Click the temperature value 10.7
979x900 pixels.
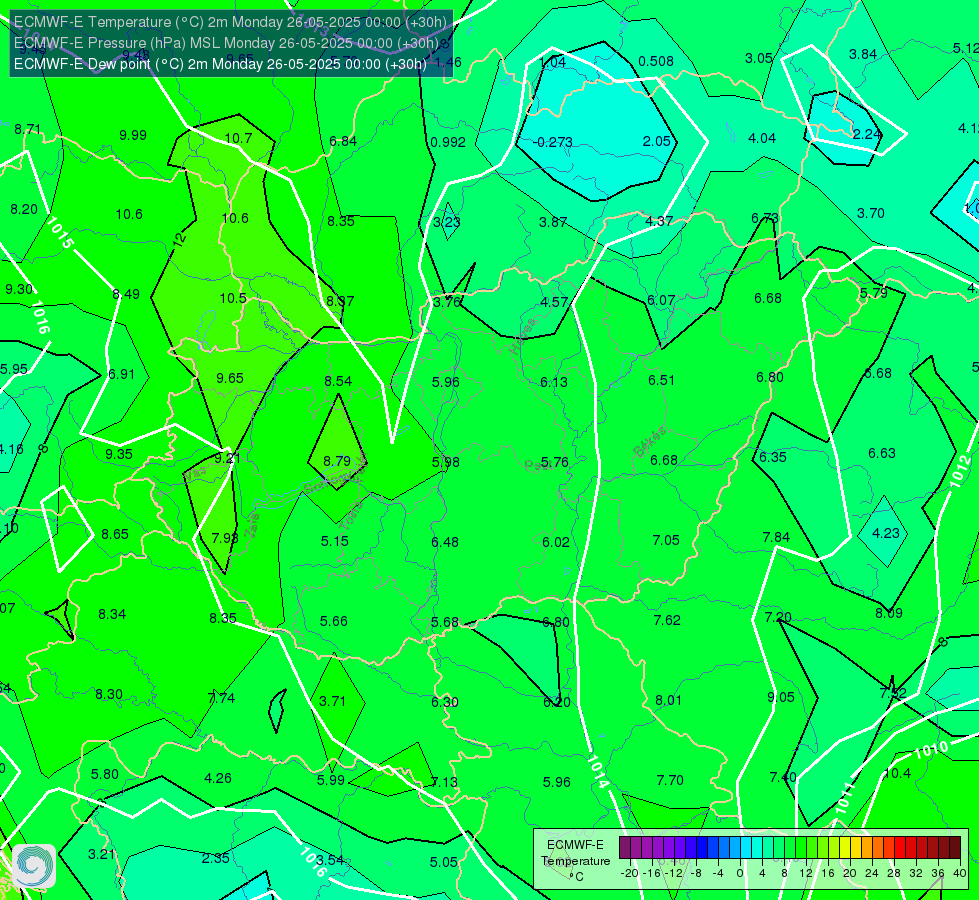pyautogui.click(x=238, y=138)
